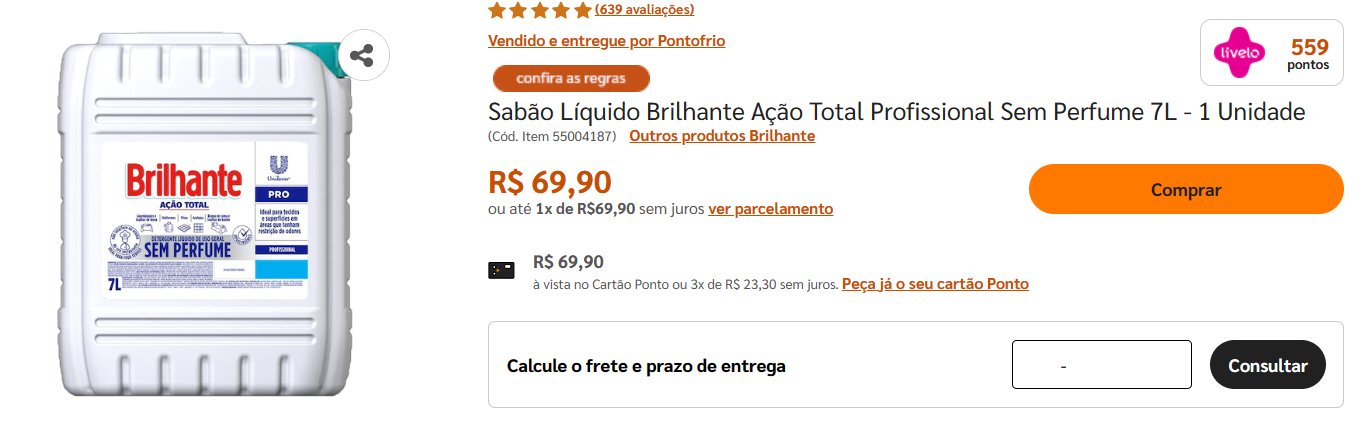Click the Consultar shipping button
Screen dimensions: 1361x422
point(1268,365)
